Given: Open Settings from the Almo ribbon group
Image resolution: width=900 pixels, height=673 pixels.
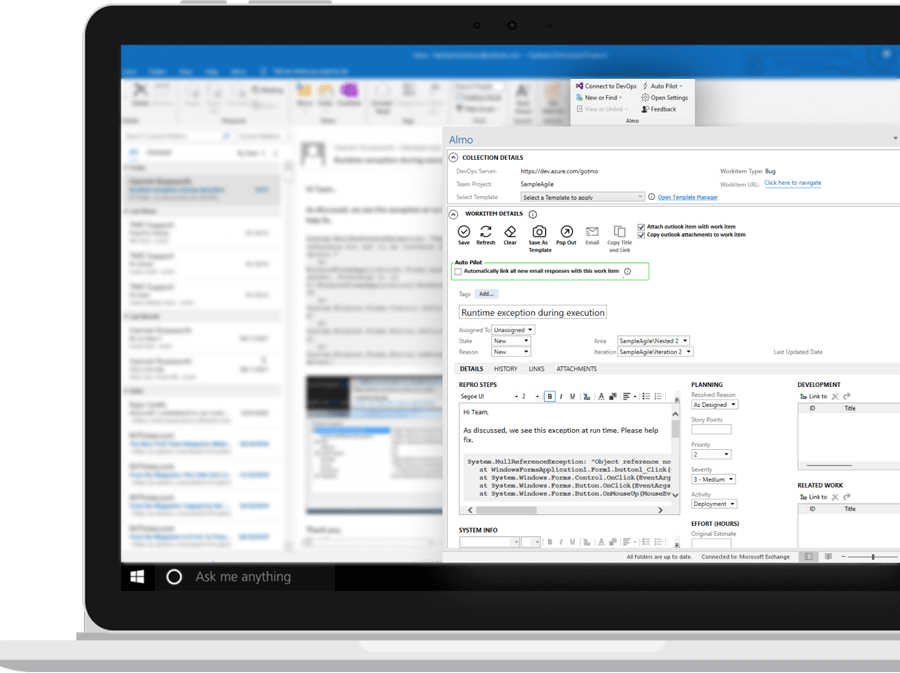Looking at the screenshot, I should (668, 97).
